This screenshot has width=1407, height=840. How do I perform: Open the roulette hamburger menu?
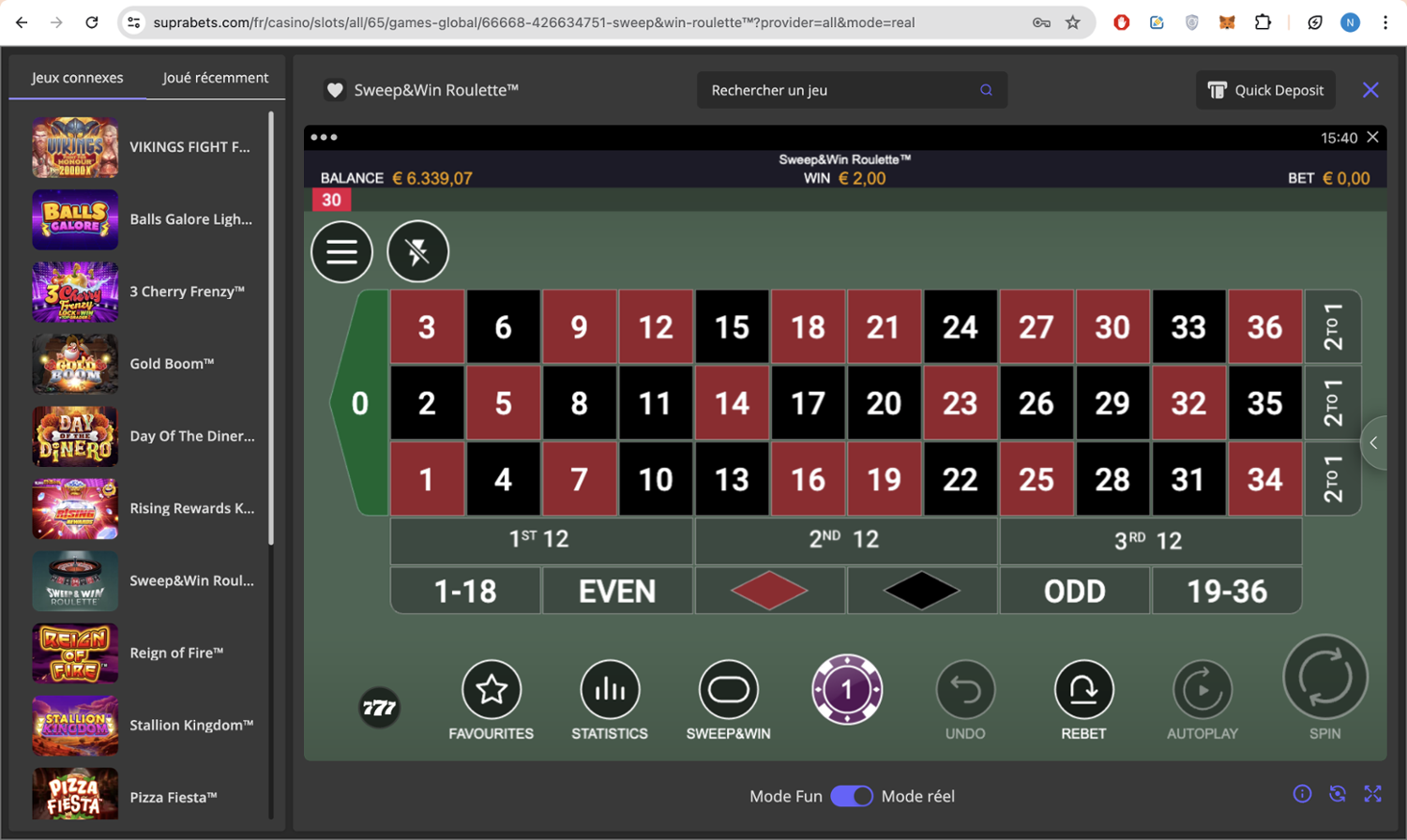click(x=342, y=251)
